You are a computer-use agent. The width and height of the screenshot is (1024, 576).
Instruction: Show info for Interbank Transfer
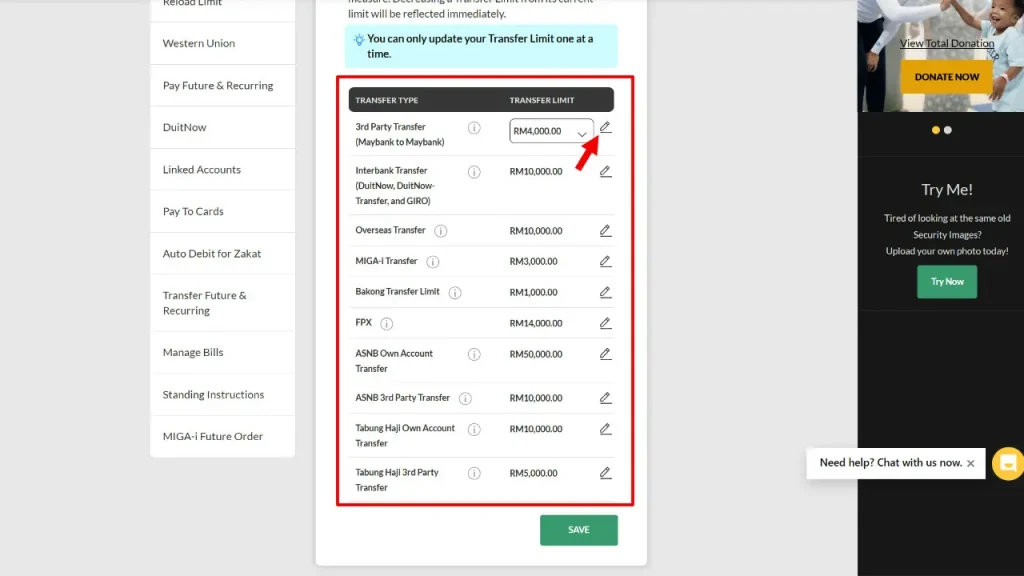coord(474,172)
